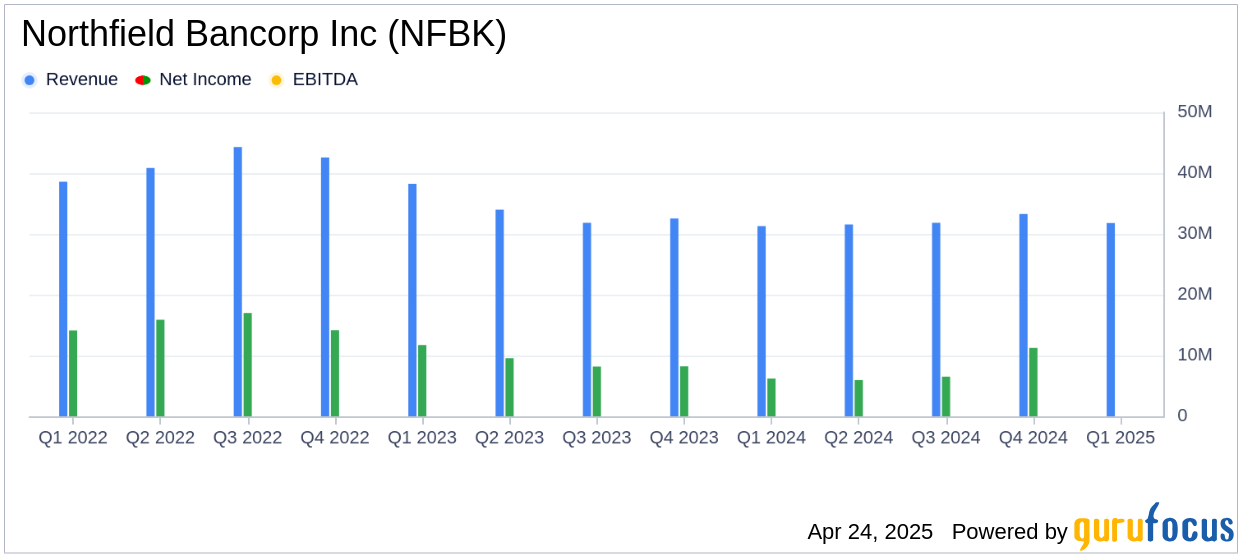
Task: Click the Q1 2023 x-axis label
Action: (x=422, y=438)
